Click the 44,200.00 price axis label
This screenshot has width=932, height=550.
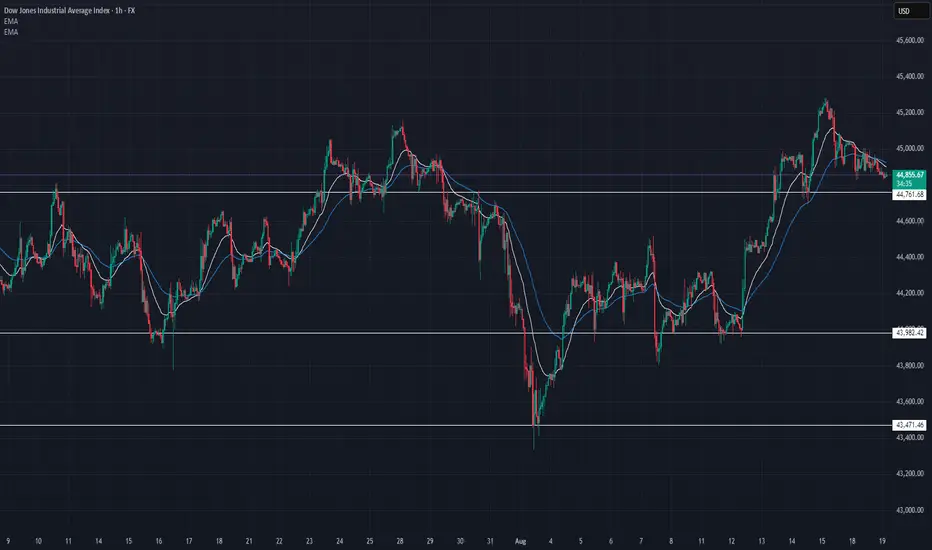(908, 293)
